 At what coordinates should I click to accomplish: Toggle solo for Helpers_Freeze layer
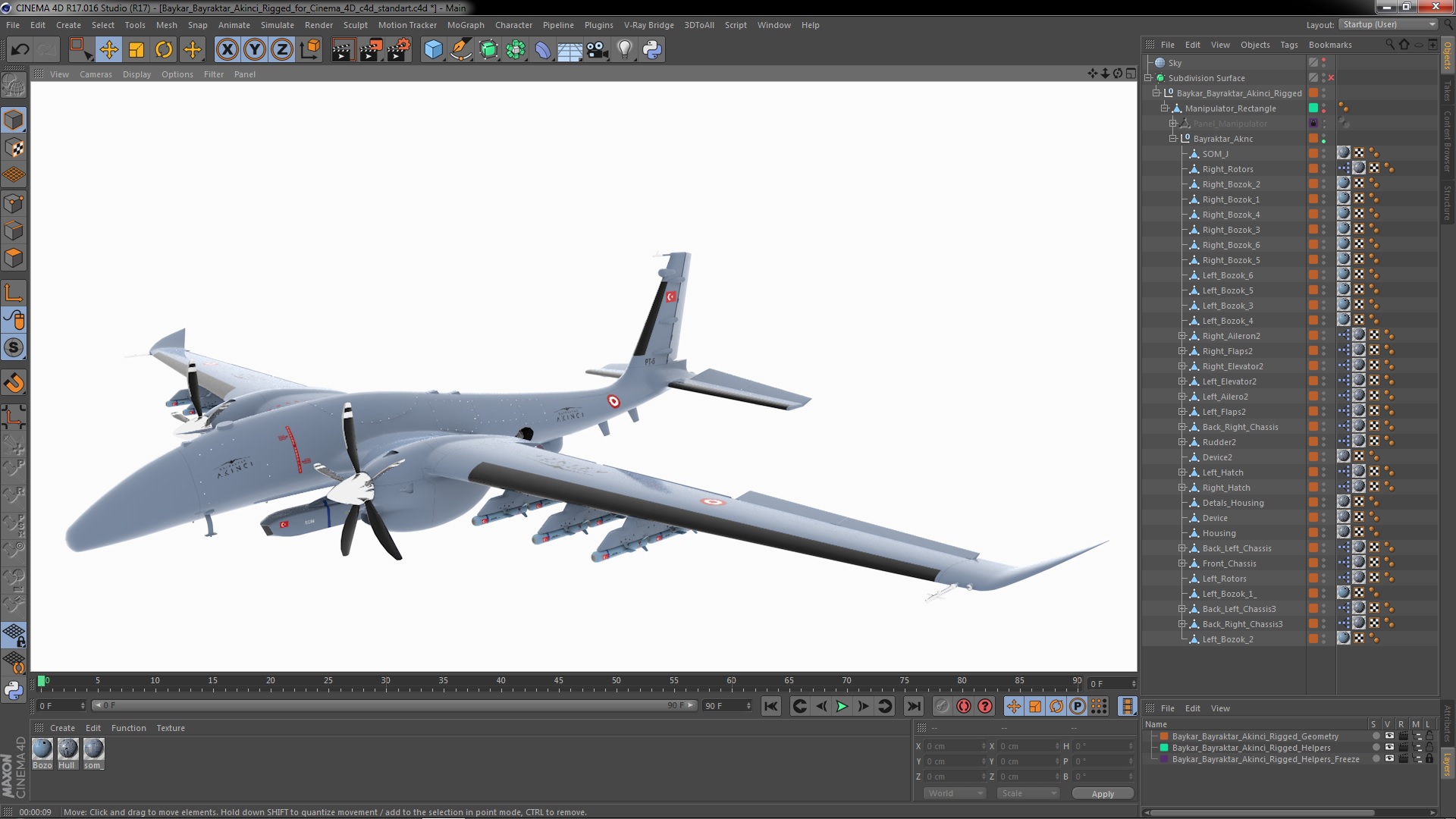[x=1376, y=759]
